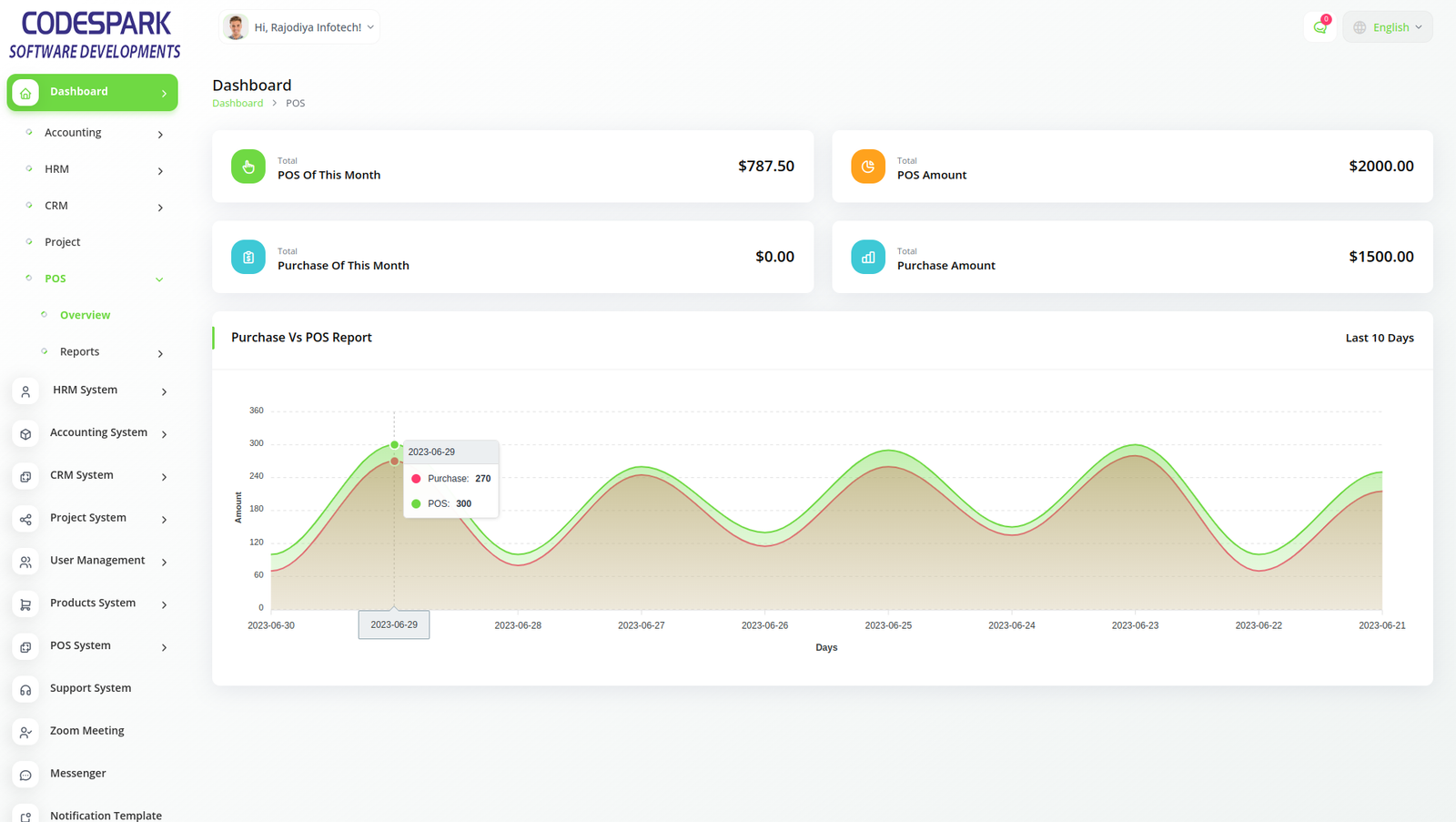Click the CODESPARK logo
Image resolution: width=1456 pixels, height=822 pixels.
coord(95,35)
